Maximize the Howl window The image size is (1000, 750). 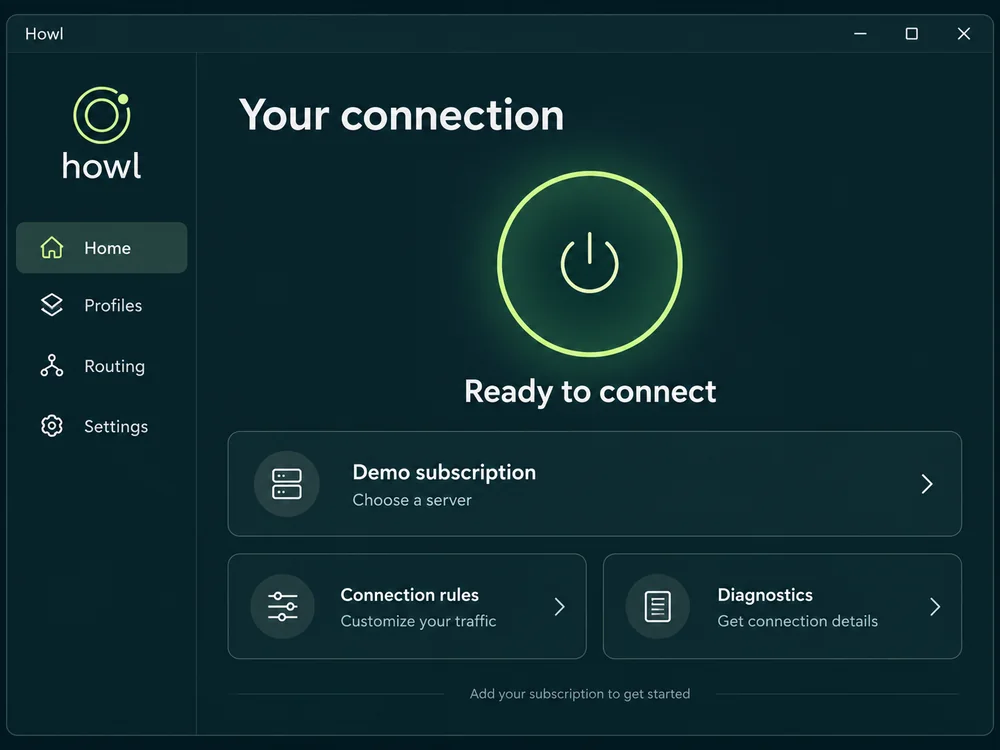(x=912, y=33)
